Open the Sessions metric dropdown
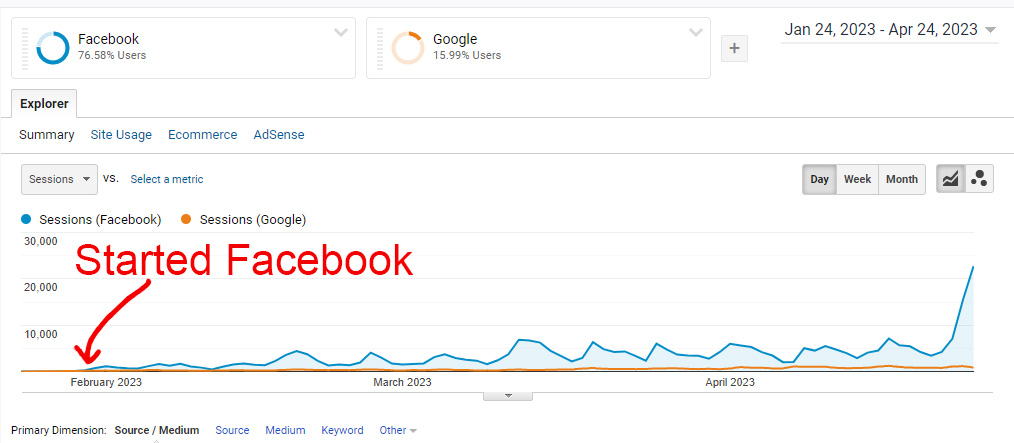Viewport: 1014px width, 443px height. point(59,179)
